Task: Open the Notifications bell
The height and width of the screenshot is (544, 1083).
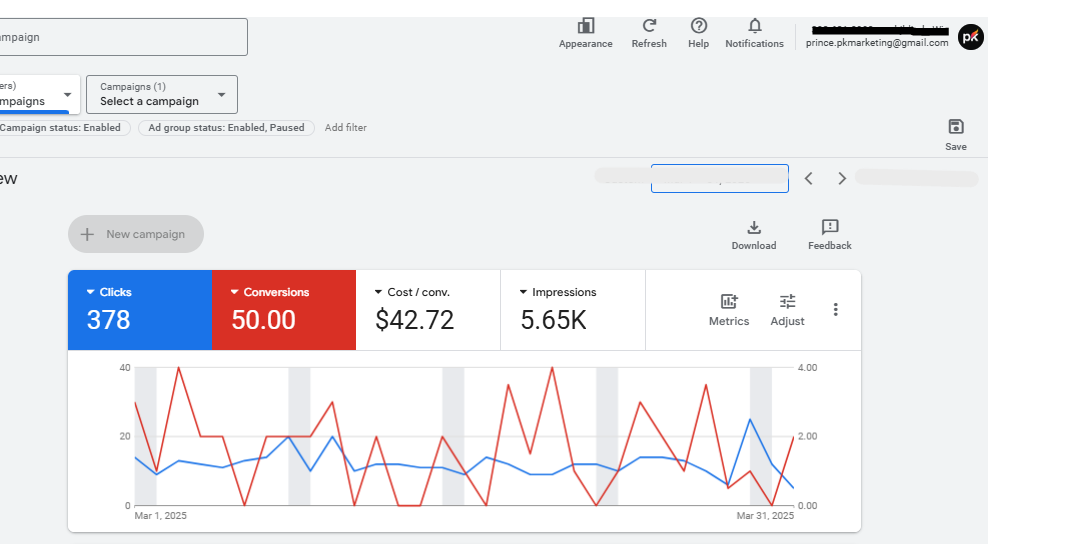Action: pos(754,26)
